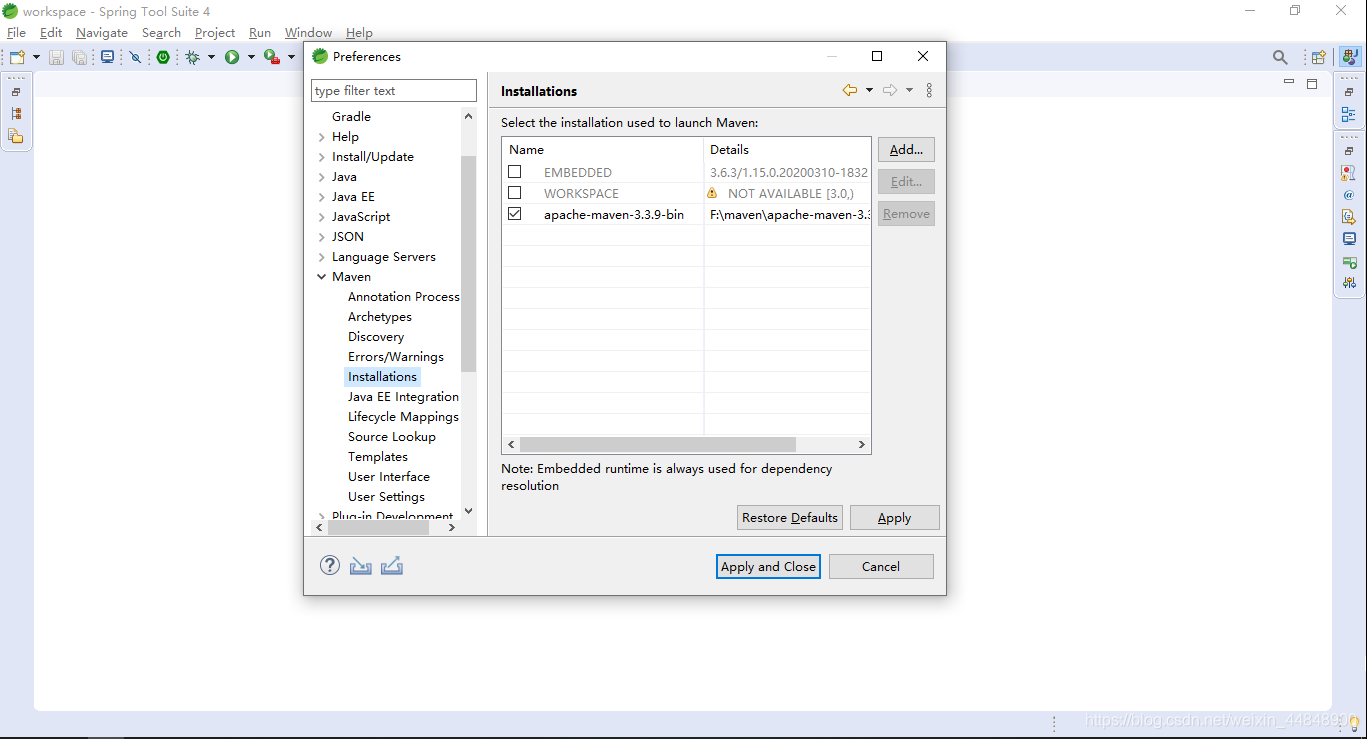Click the import preferences icon
Image resolution: width=1367 pixels, height=739 pixels.
coord(361,565)
